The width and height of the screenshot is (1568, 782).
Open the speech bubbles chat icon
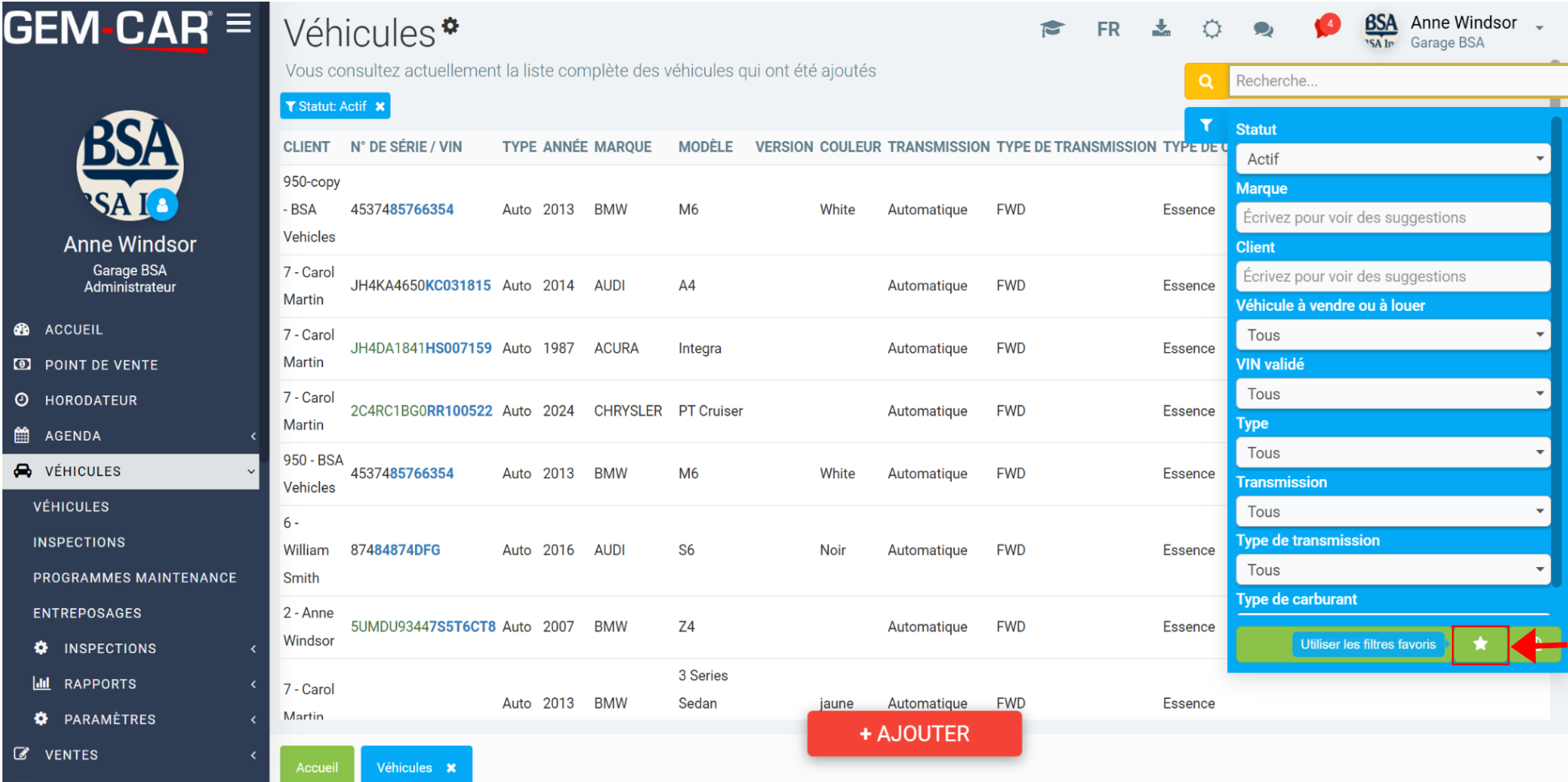[x=1263, y=30]
